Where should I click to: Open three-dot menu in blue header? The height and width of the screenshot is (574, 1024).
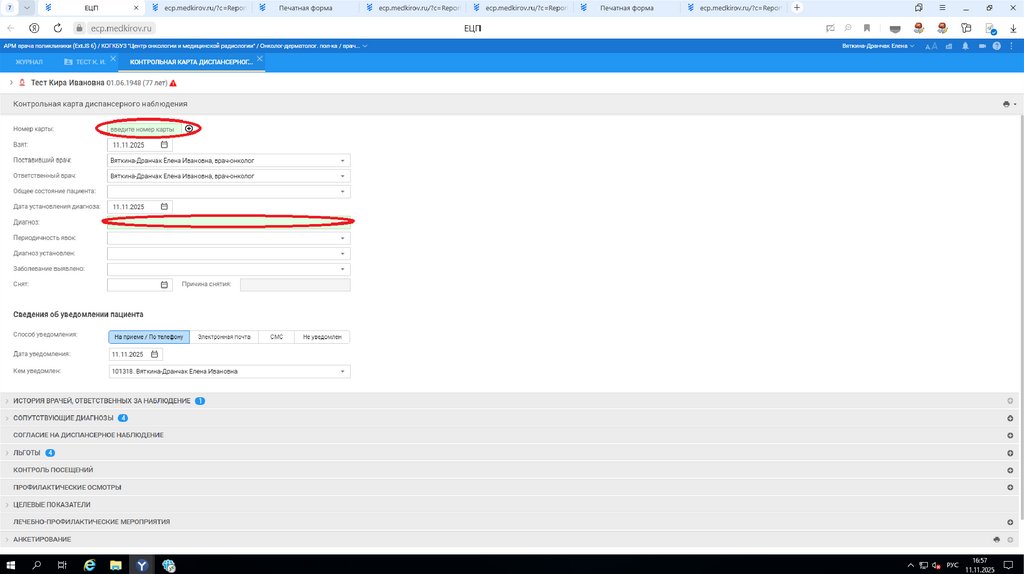(1012, 46)
